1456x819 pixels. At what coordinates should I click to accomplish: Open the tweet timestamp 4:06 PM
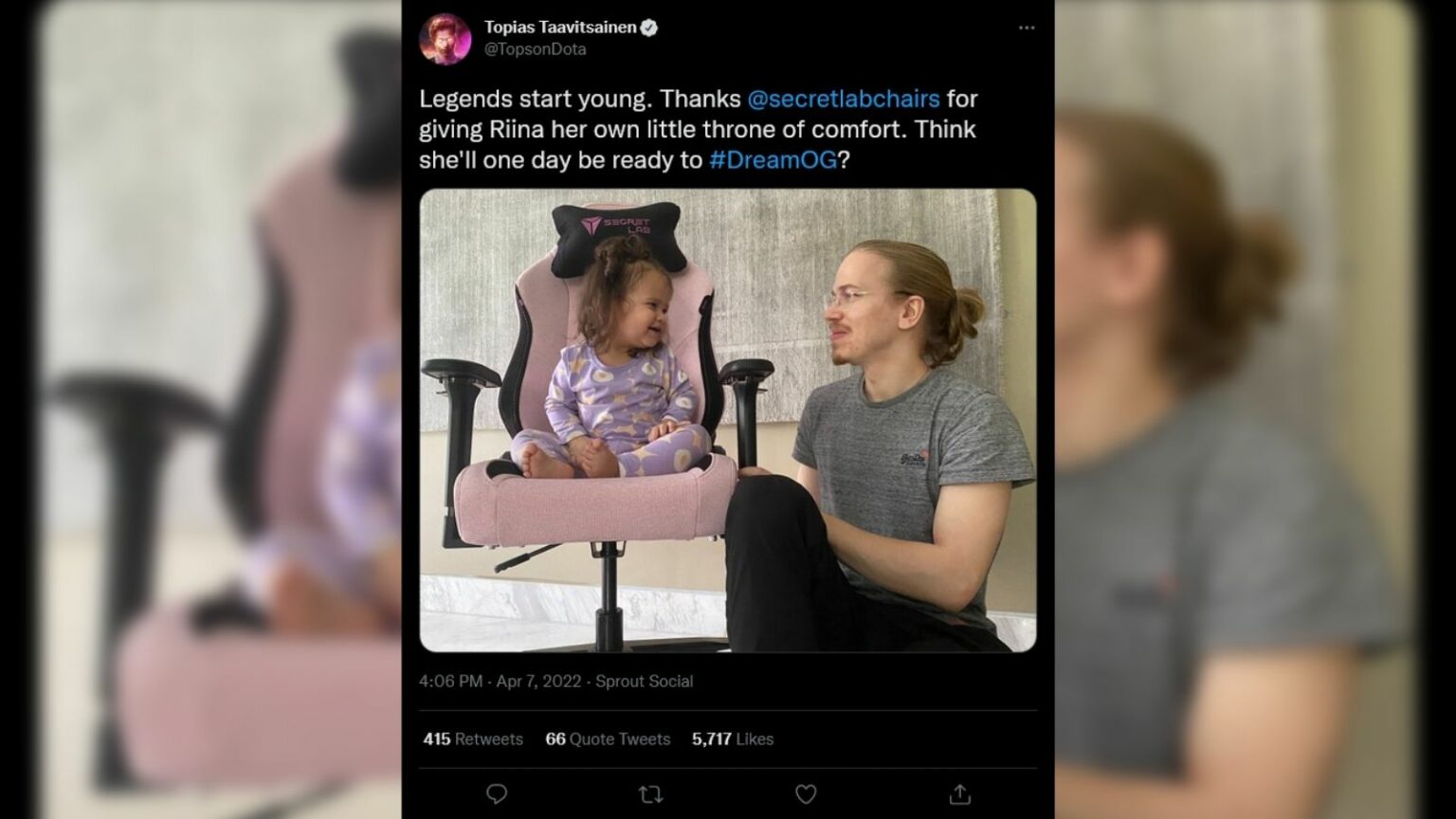click(x=450, y=682)
